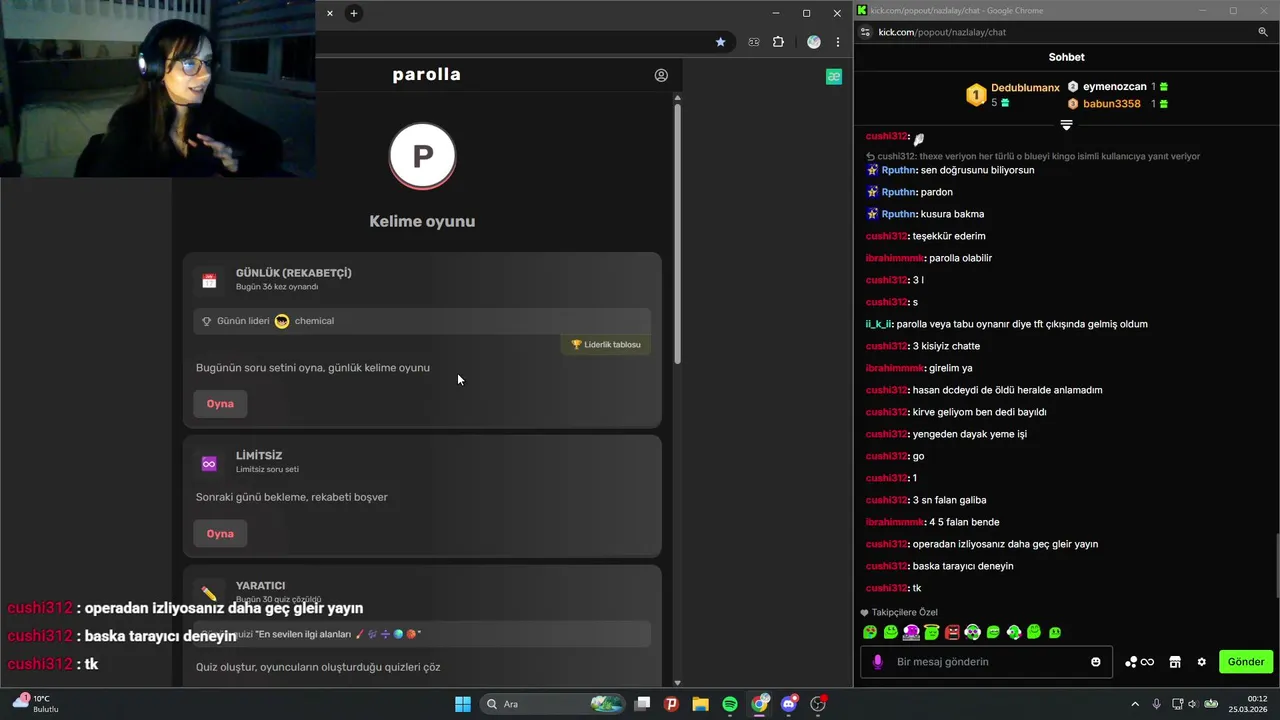Viewport: 1280px width, 720px height.
Task: Click the purple microphone icon in message box
Action: coord(878,662)
